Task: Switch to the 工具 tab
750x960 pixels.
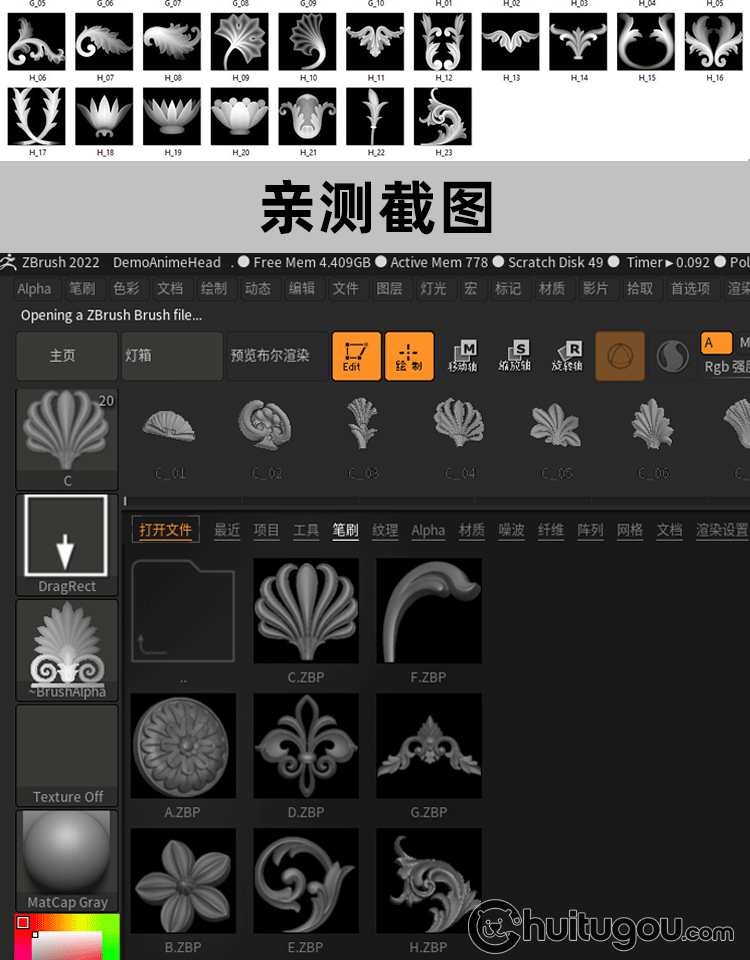Action: click(306, 530)
